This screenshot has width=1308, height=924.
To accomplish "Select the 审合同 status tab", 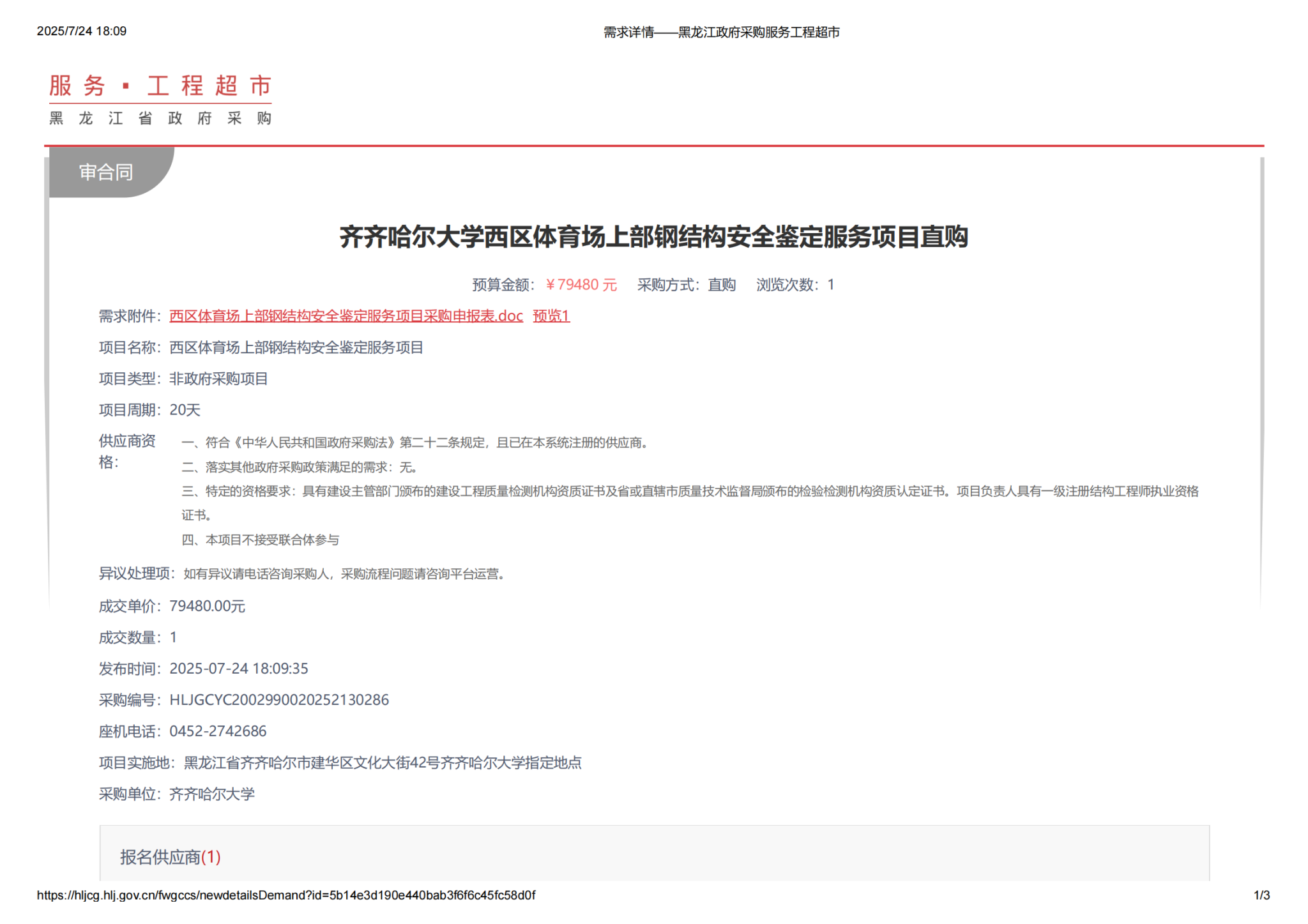I will click(x=106, y=172).
